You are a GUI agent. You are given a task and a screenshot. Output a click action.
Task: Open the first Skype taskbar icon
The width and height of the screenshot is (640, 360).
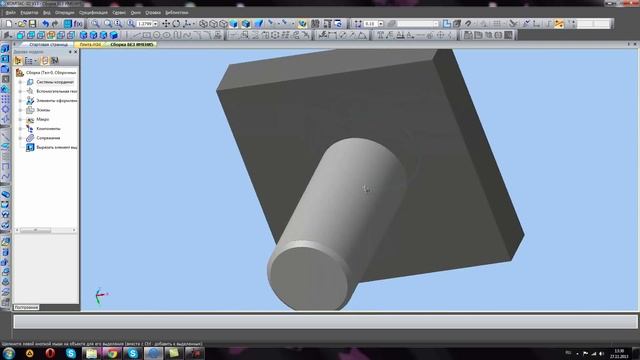click(71, 353)
